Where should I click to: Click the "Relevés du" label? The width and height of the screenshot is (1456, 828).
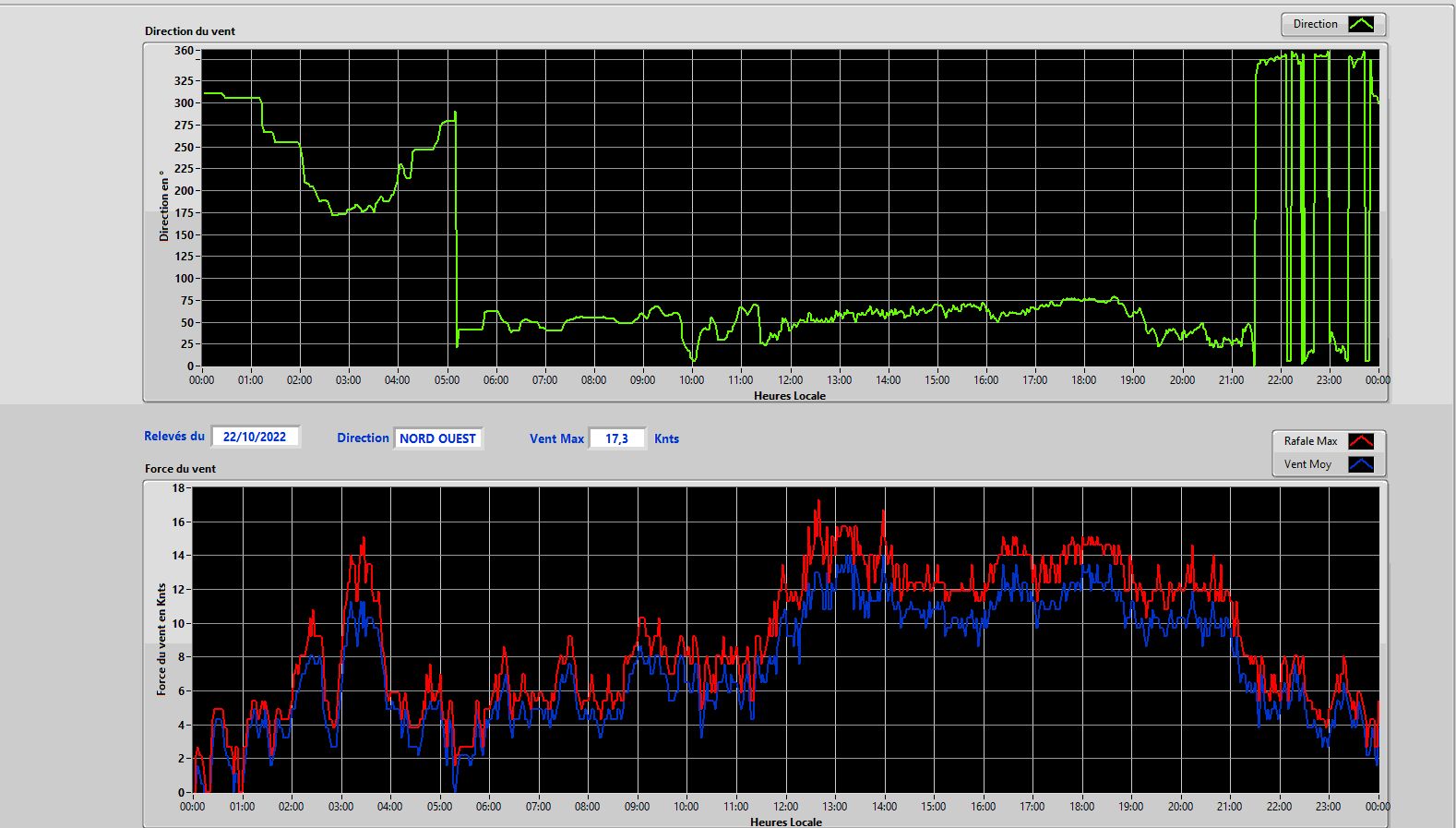(x=174, y=437)
